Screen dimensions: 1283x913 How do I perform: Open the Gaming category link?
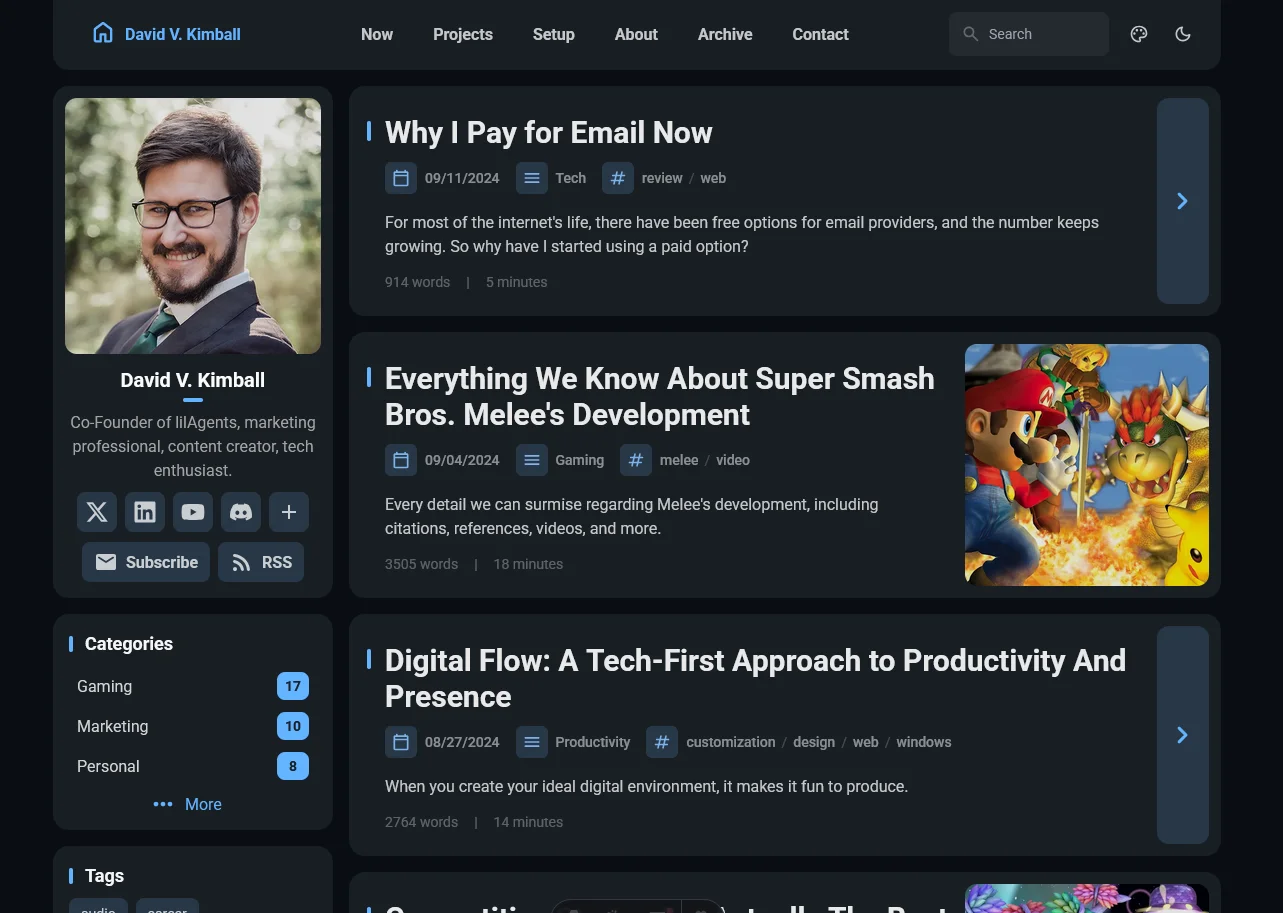[104, 686]
